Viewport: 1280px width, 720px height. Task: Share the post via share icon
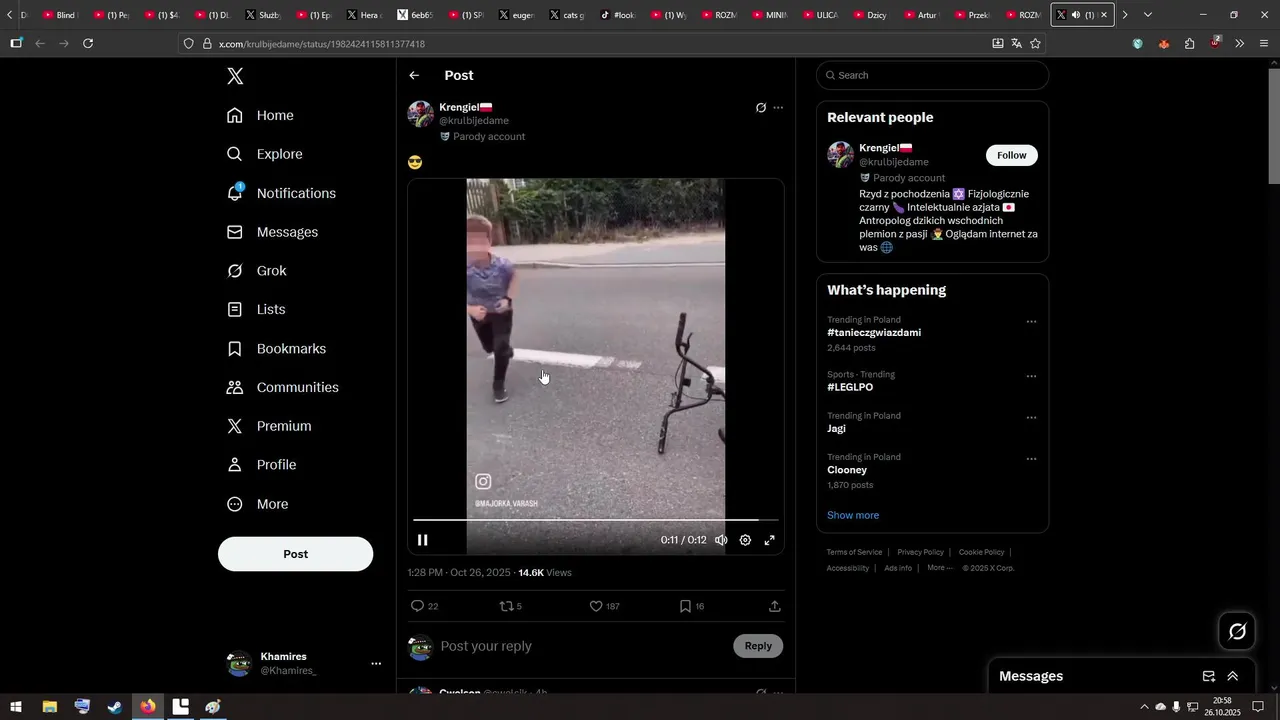click(x=774, y=606)
